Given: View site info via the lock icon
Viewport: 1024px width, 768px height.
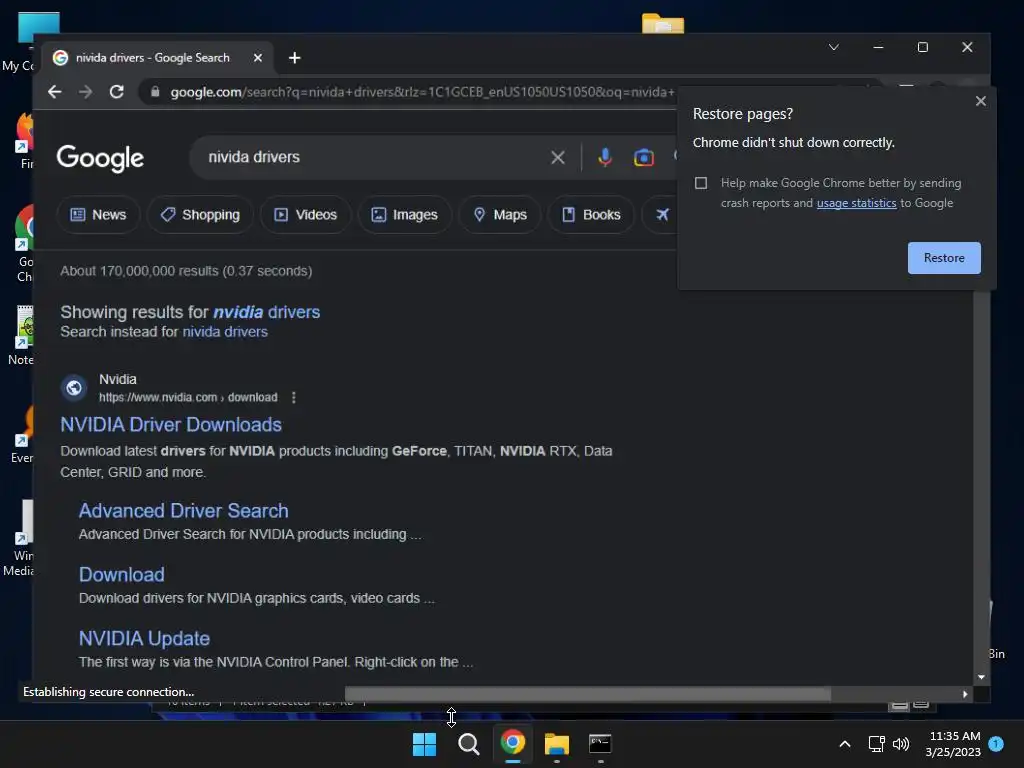Looking at the screenshot, I should point(155,92).
